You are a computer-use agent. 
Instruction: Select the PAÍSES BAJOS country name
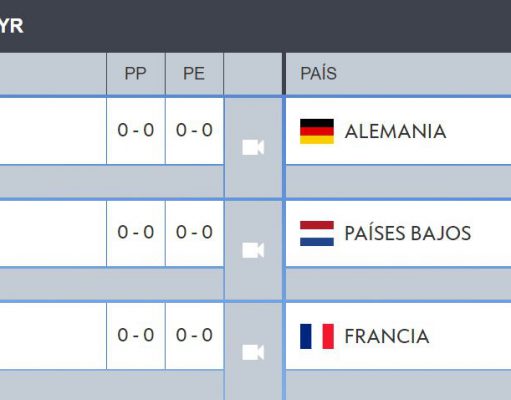408,233
